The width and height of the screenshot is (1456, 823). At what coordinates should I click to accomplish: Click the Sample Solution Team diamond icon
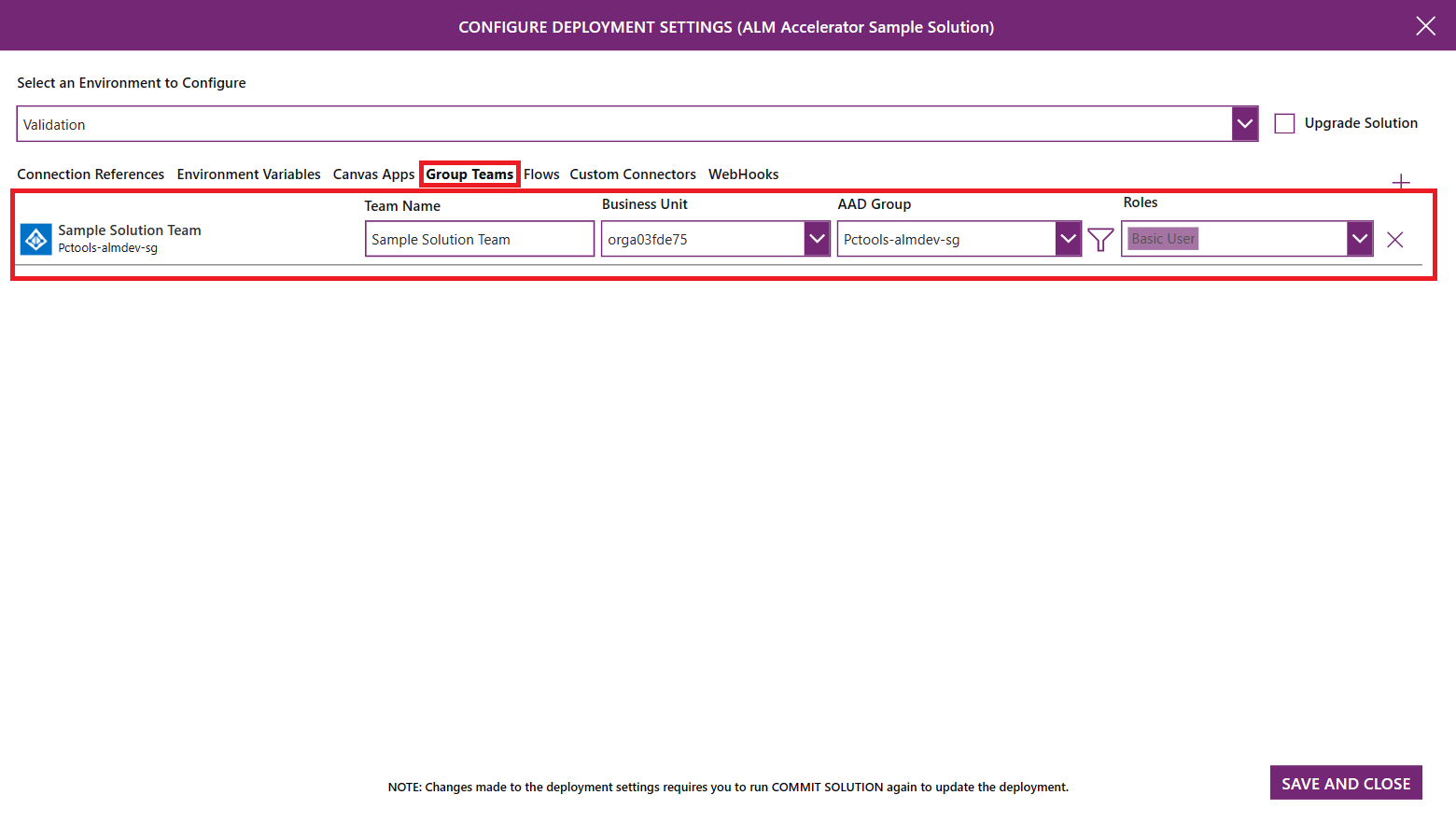click(x=36, y=240)
